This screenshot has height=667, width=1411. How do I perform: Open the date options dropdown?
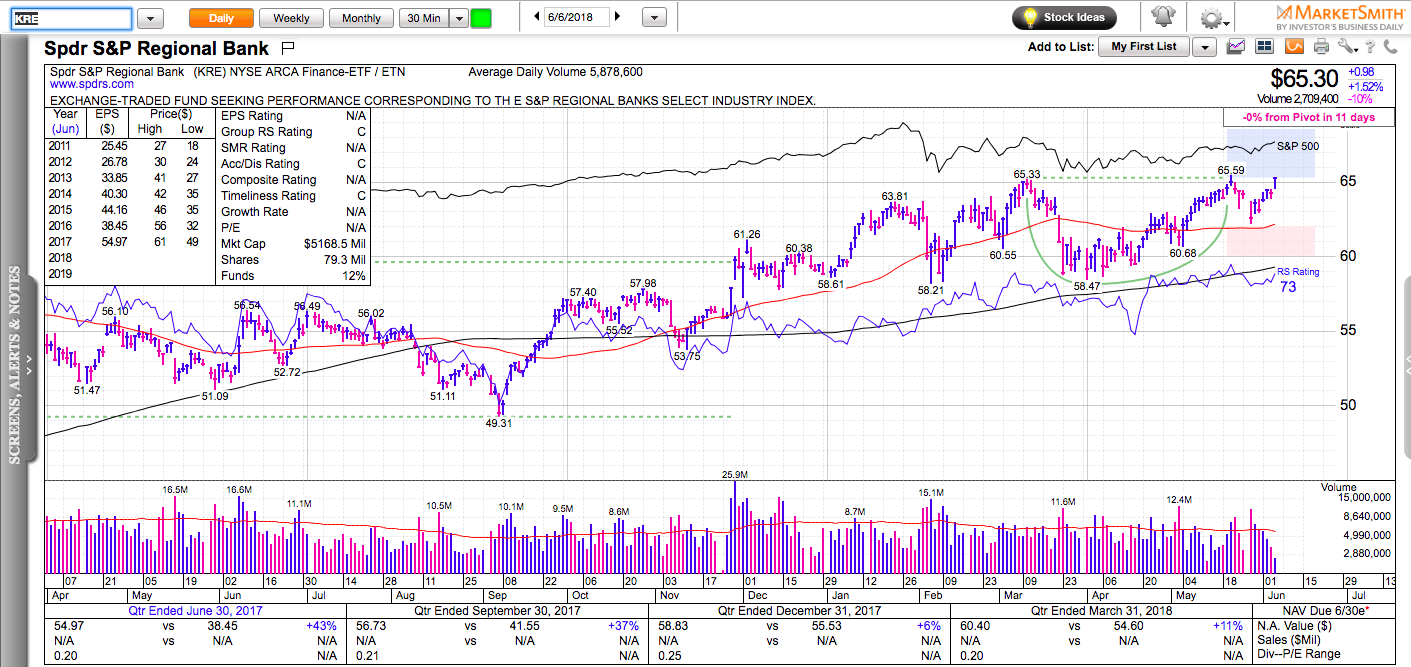(654, 18)
